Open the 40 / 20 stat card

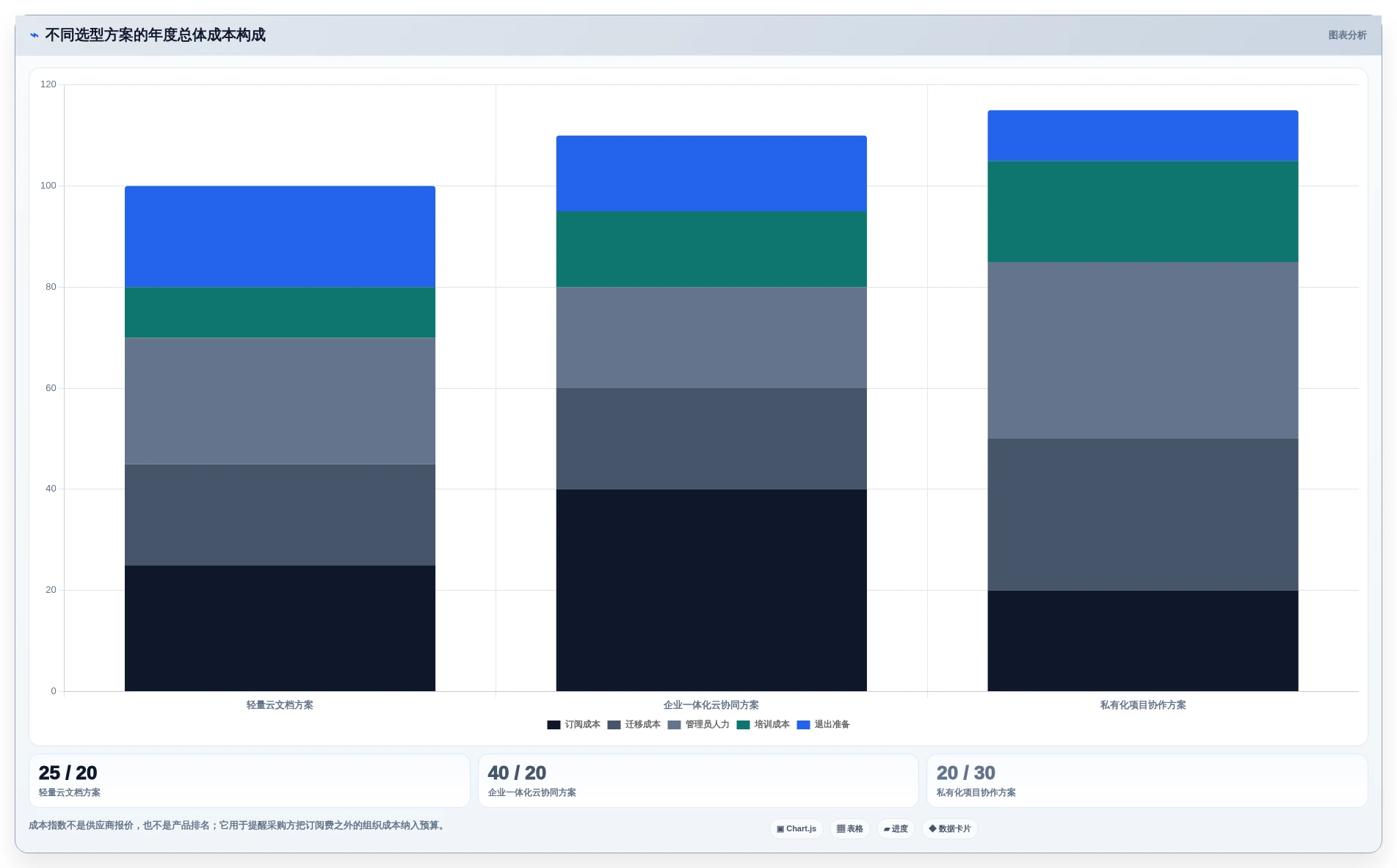point(698,781)
